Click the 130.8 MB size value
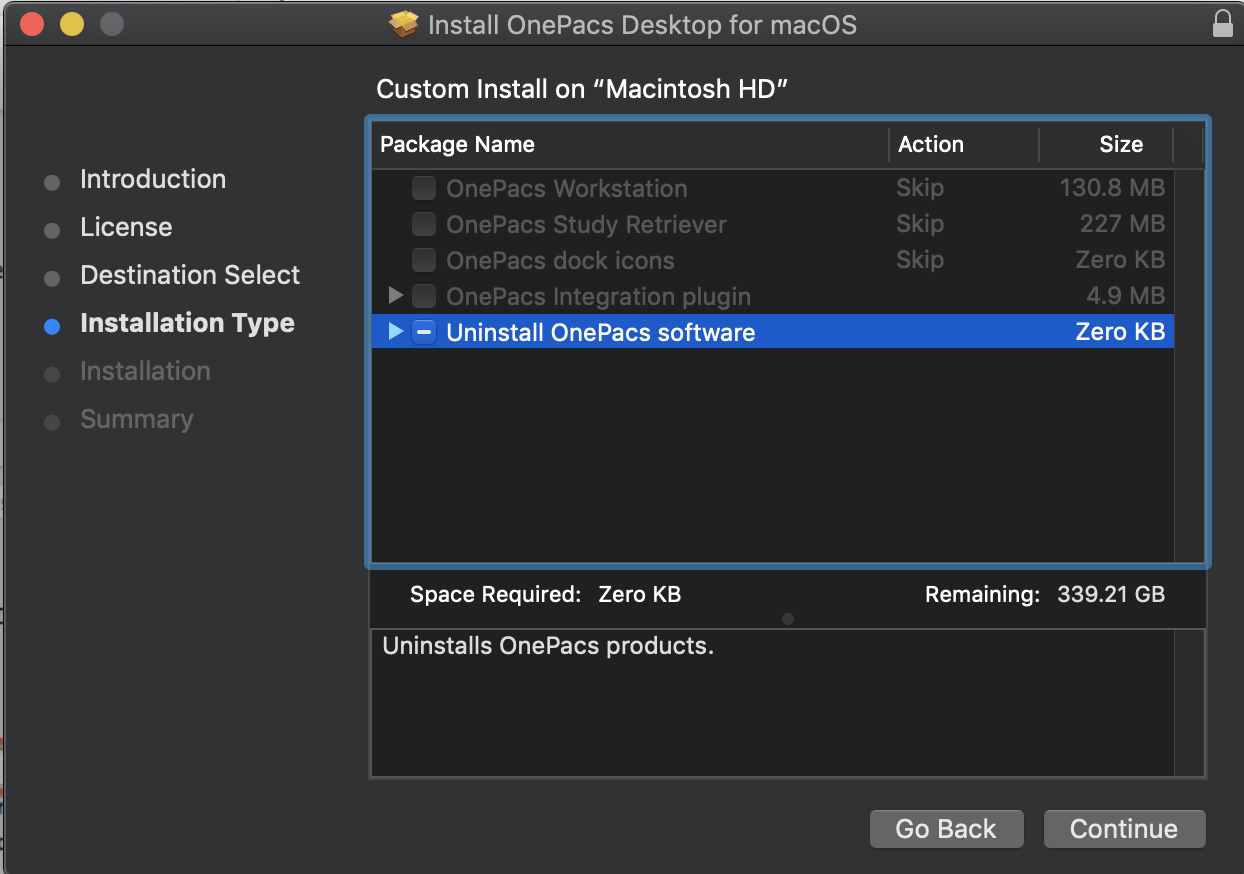This screenshot has height=874, width=1244. (1112, 188)
